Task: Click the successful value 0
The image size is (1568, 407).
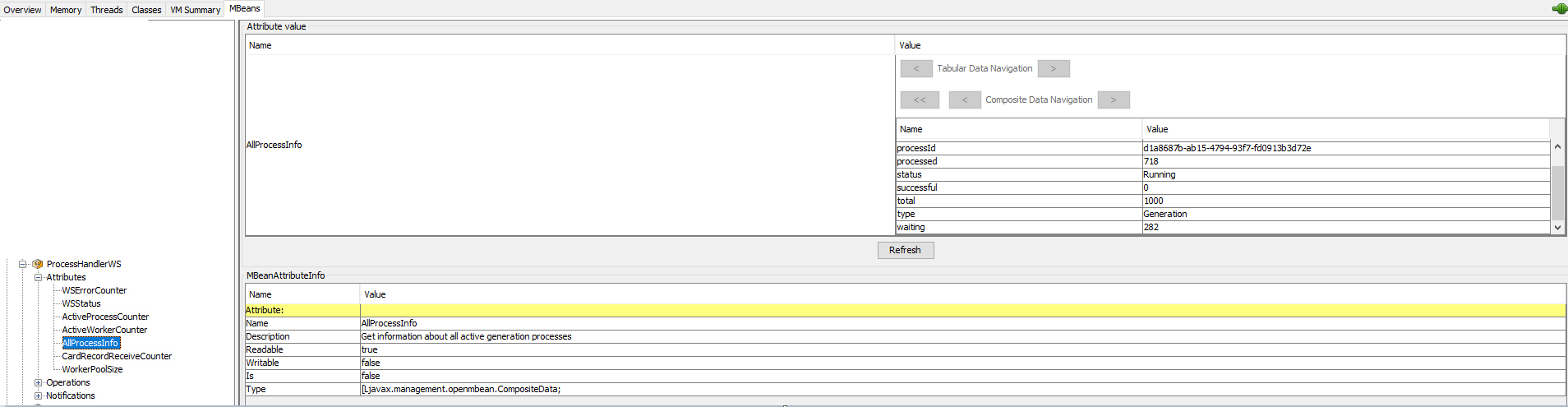Action: click(x=1345, y=187)
